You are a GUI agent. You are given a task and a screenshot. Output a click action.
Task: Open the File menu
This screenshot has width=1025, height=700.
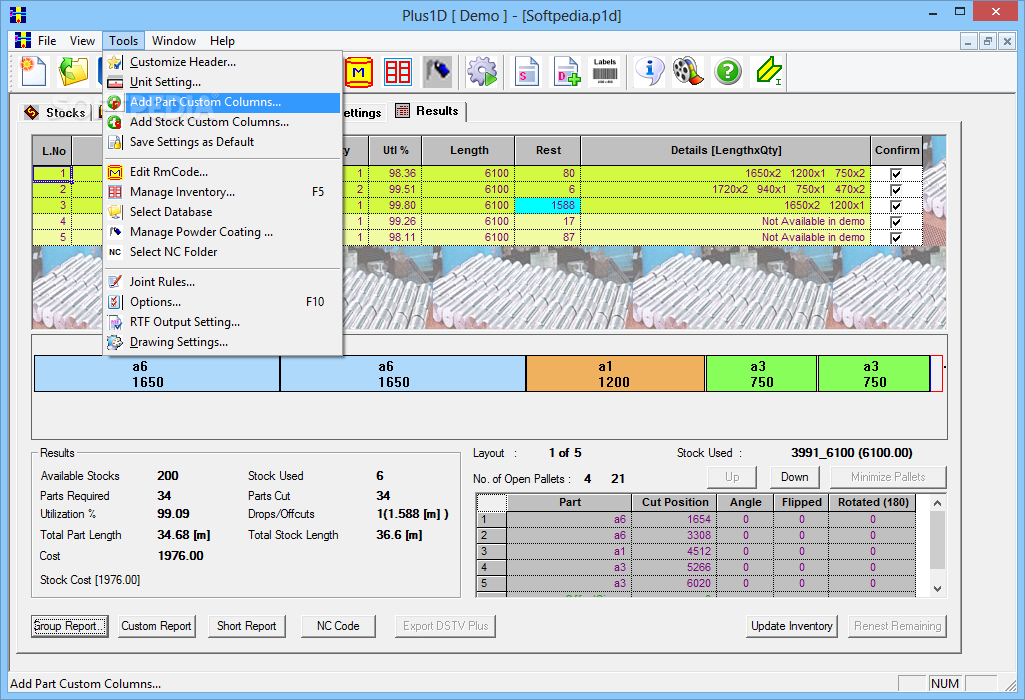[x=47, y=41]
